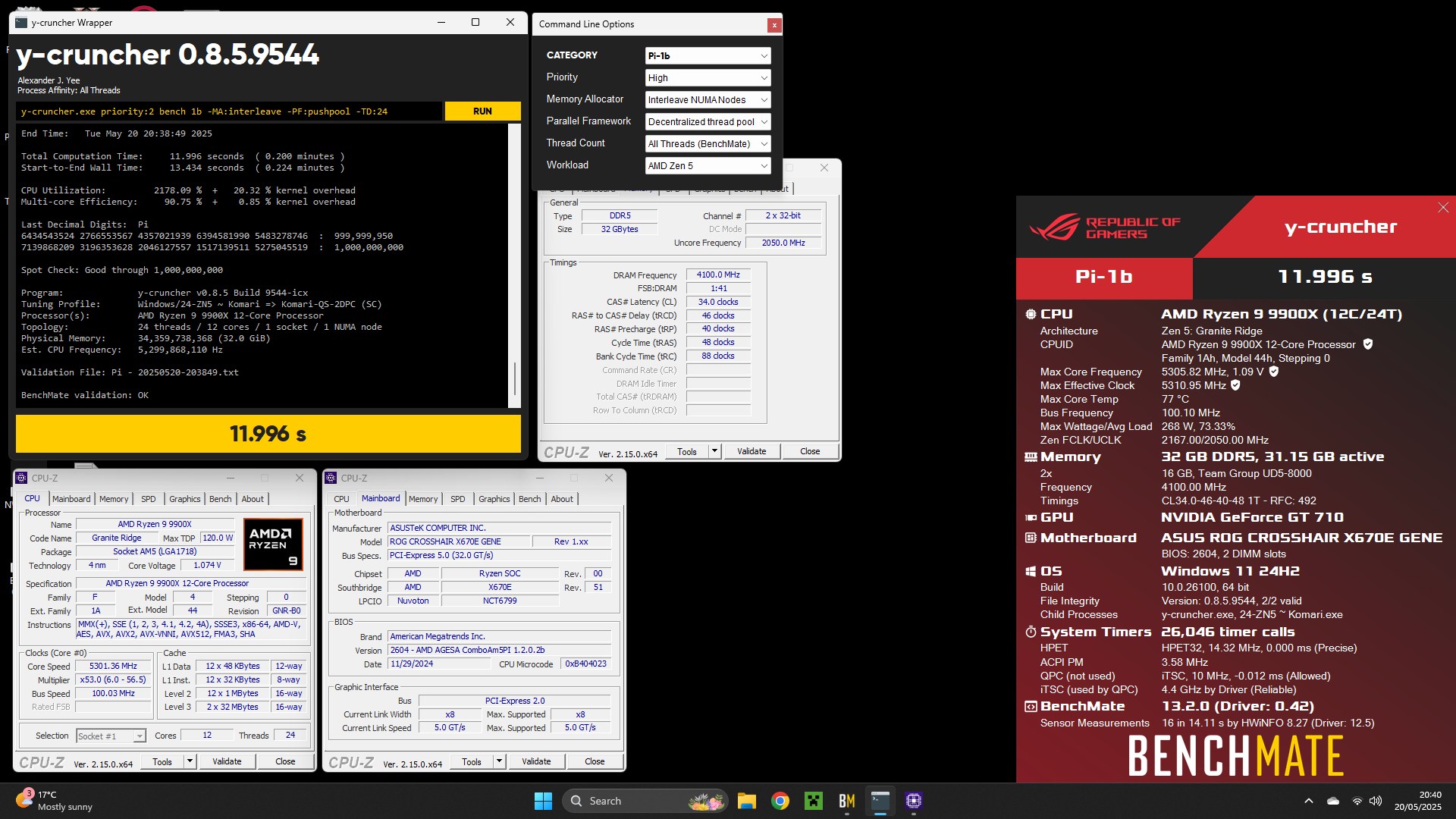Click the Uncore Frequency value 2050.0 MHz

[783, 243]
